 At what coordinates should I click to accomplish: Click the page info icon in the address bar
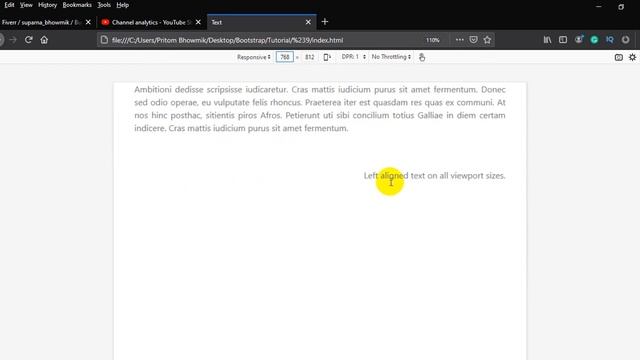pos(104,40)
